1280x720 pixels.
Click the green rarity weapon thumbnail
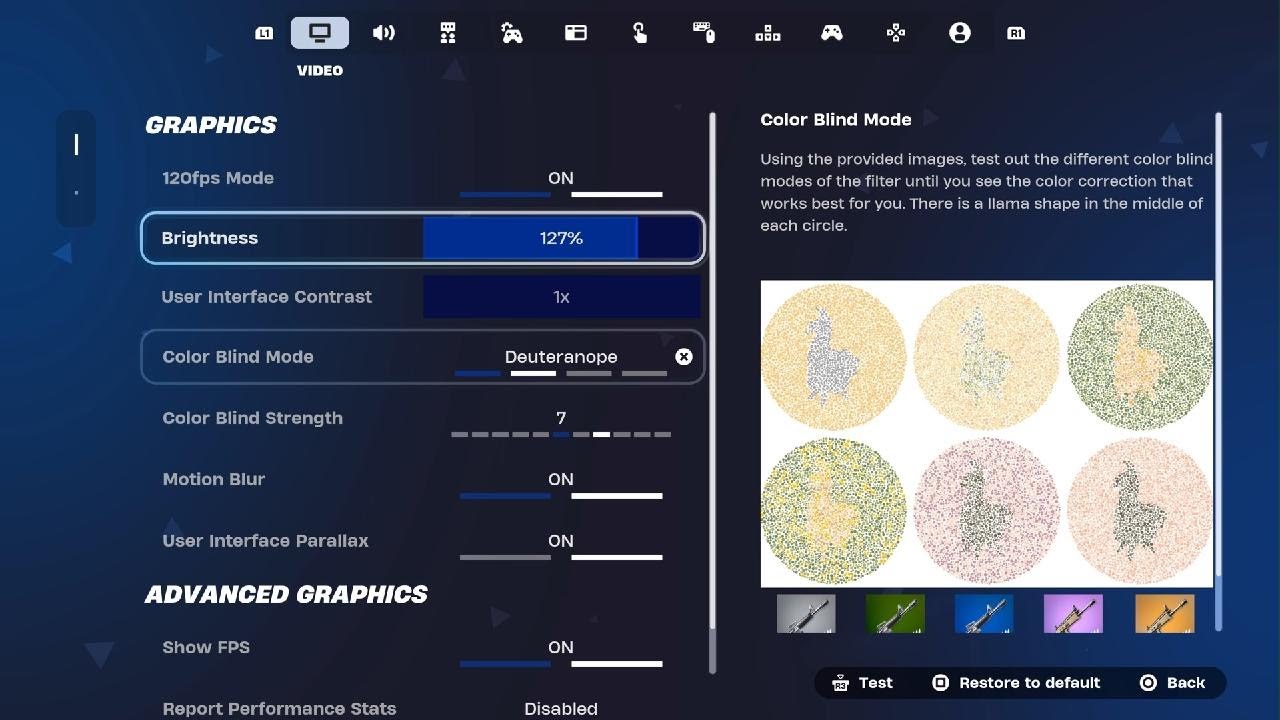(x=895, y=614)
